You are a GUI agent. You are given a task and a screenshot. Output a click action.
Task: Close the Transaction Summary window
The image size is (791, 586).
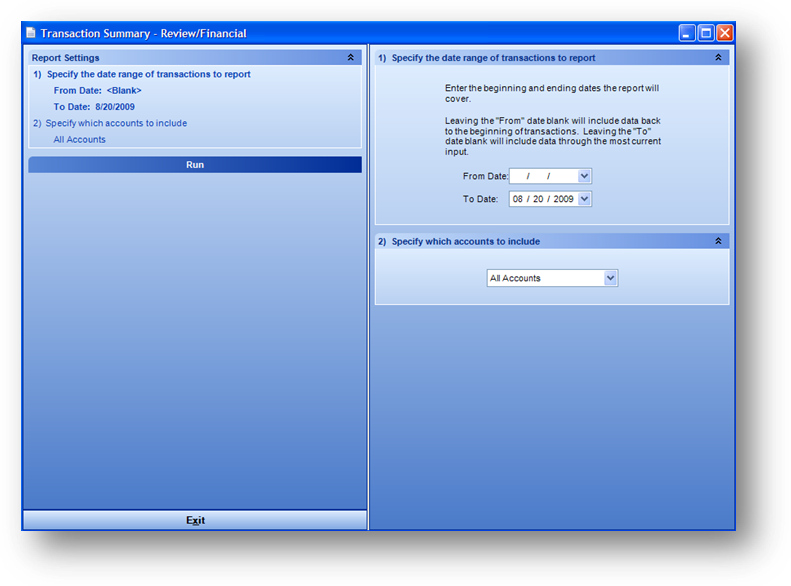(724, 33)
